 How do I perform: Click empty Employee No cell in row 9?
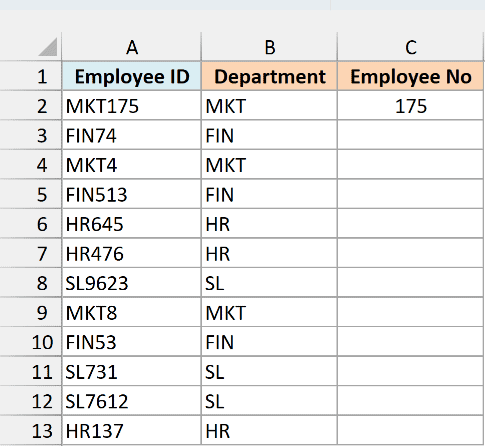tap(411, 312)
